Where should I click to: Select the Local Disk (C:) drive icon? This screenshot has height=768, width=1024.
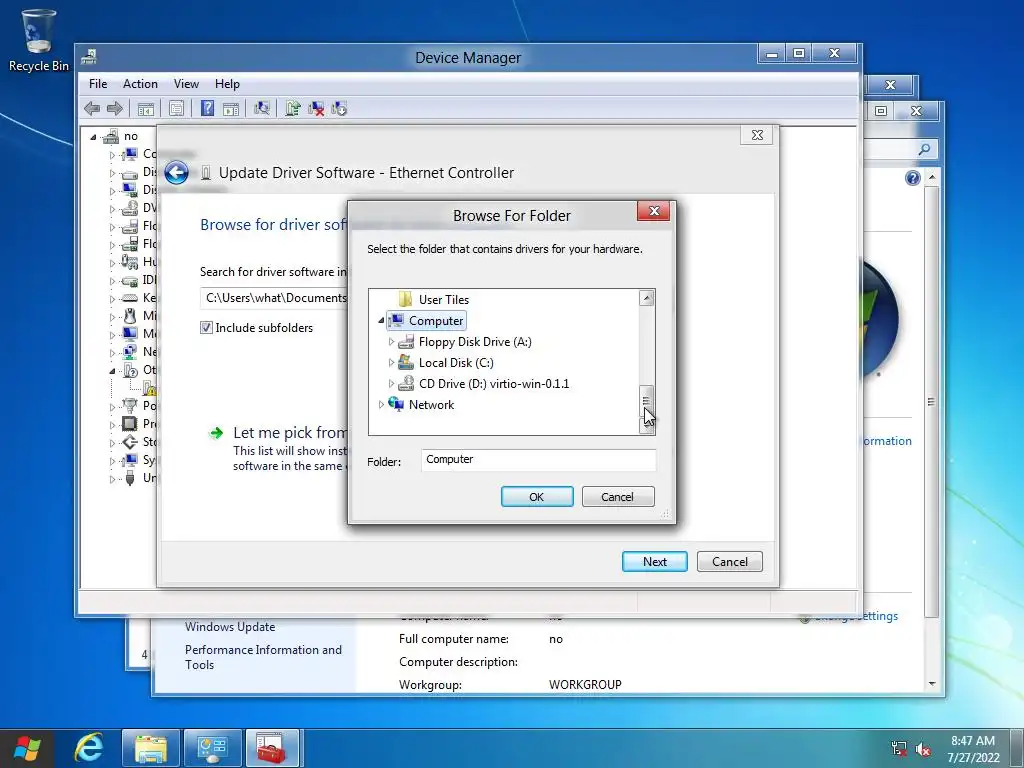(x=406, y=362)
